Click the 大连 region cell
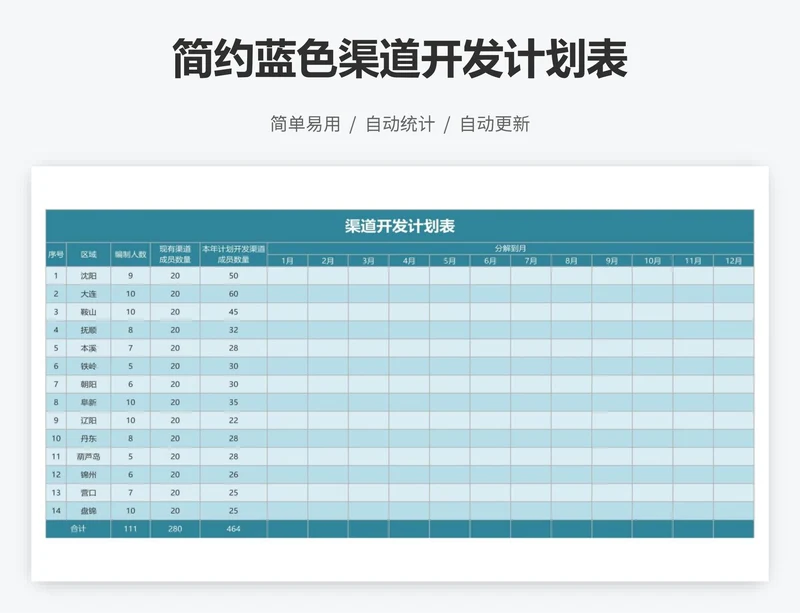This screenshot has width=800, height=613. 88,294
